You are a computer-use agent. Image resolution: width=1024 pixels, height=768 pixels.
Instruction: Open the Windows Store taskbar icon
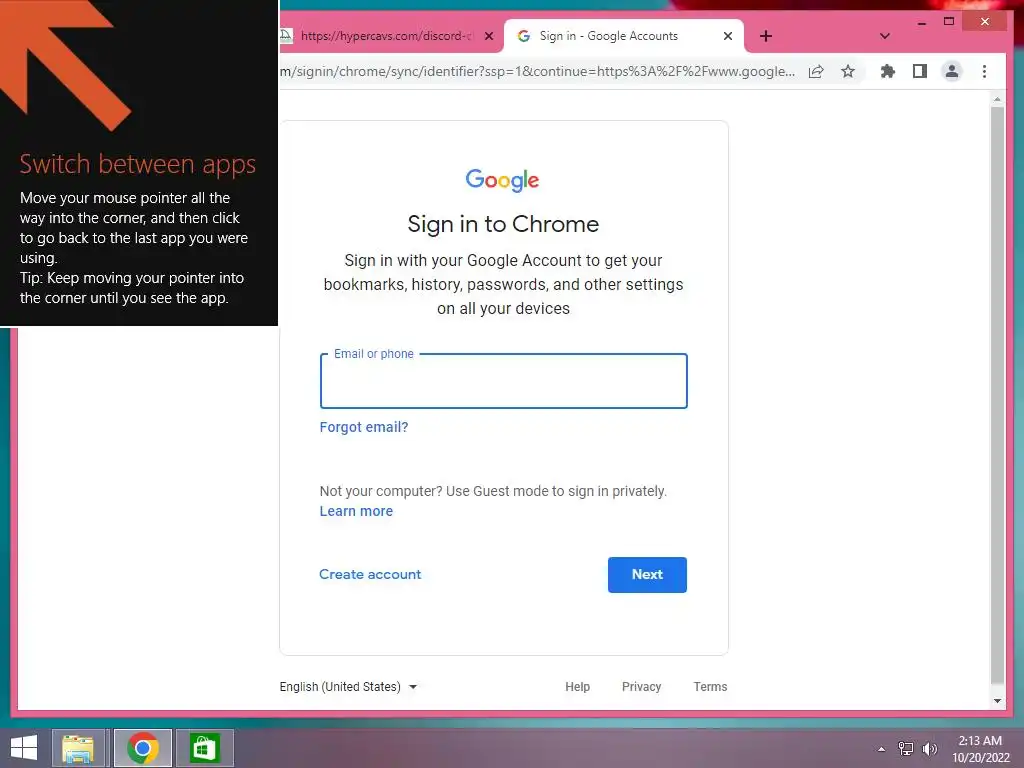204,748
